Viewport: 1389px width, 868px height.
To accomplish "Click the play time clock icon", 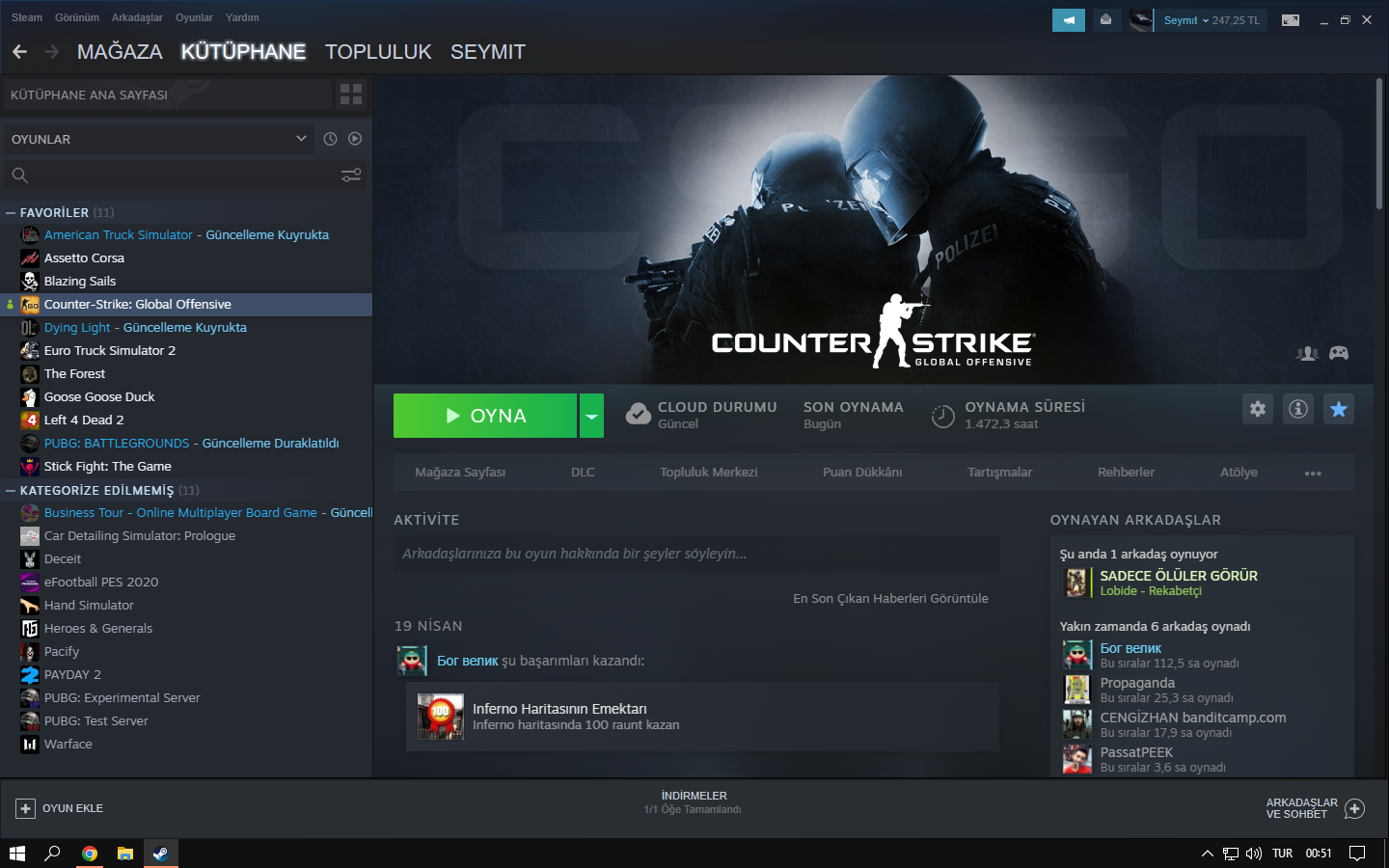I will coord(942,417).
